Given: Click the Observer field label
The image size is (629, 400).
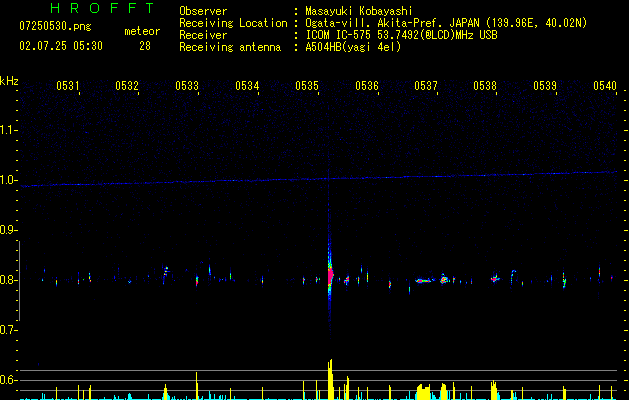Looking at the screenshot, I should click(203, 11).
